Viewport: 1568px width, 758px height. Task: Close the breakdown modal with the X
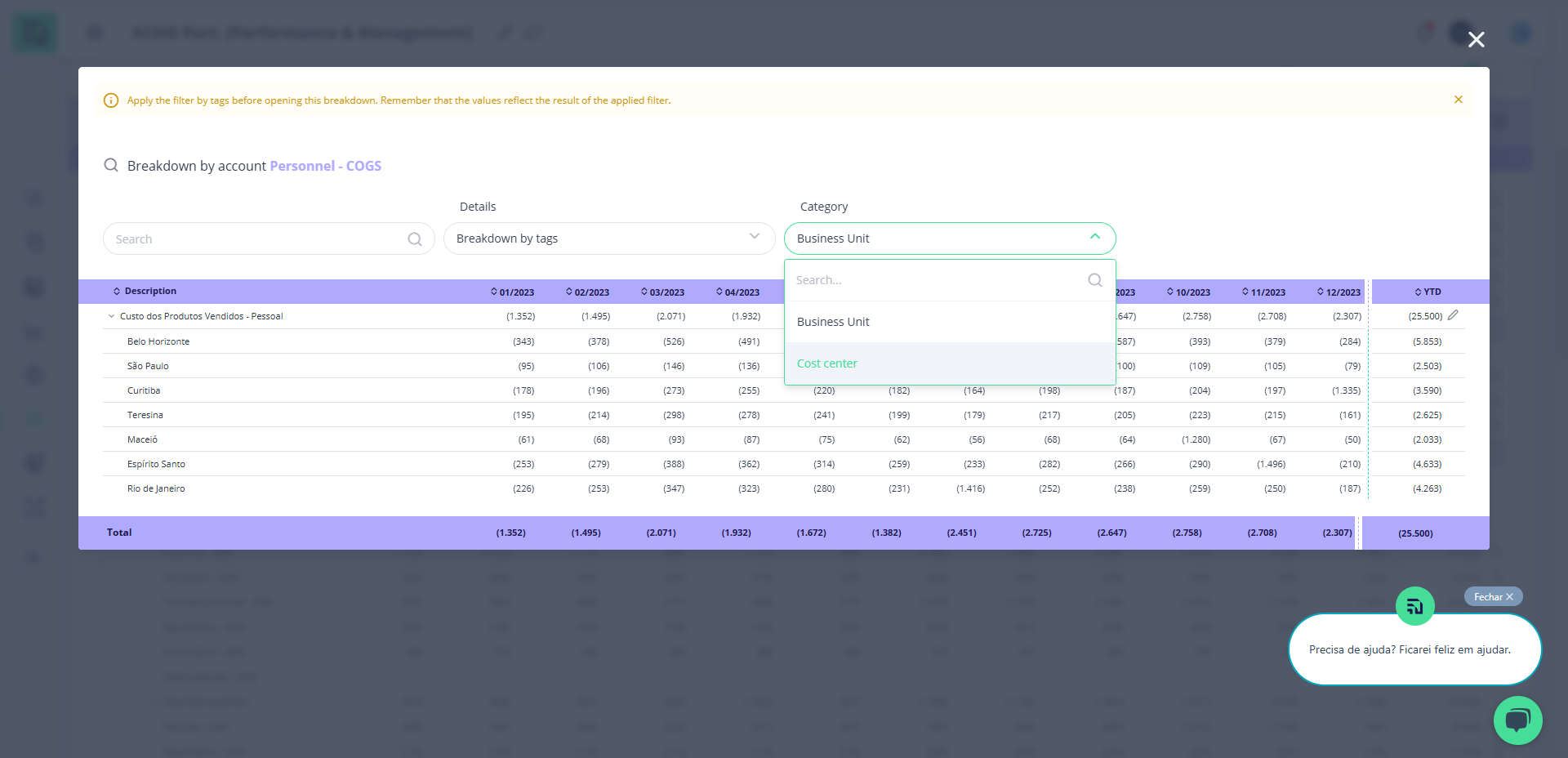tap(1476, 39)
